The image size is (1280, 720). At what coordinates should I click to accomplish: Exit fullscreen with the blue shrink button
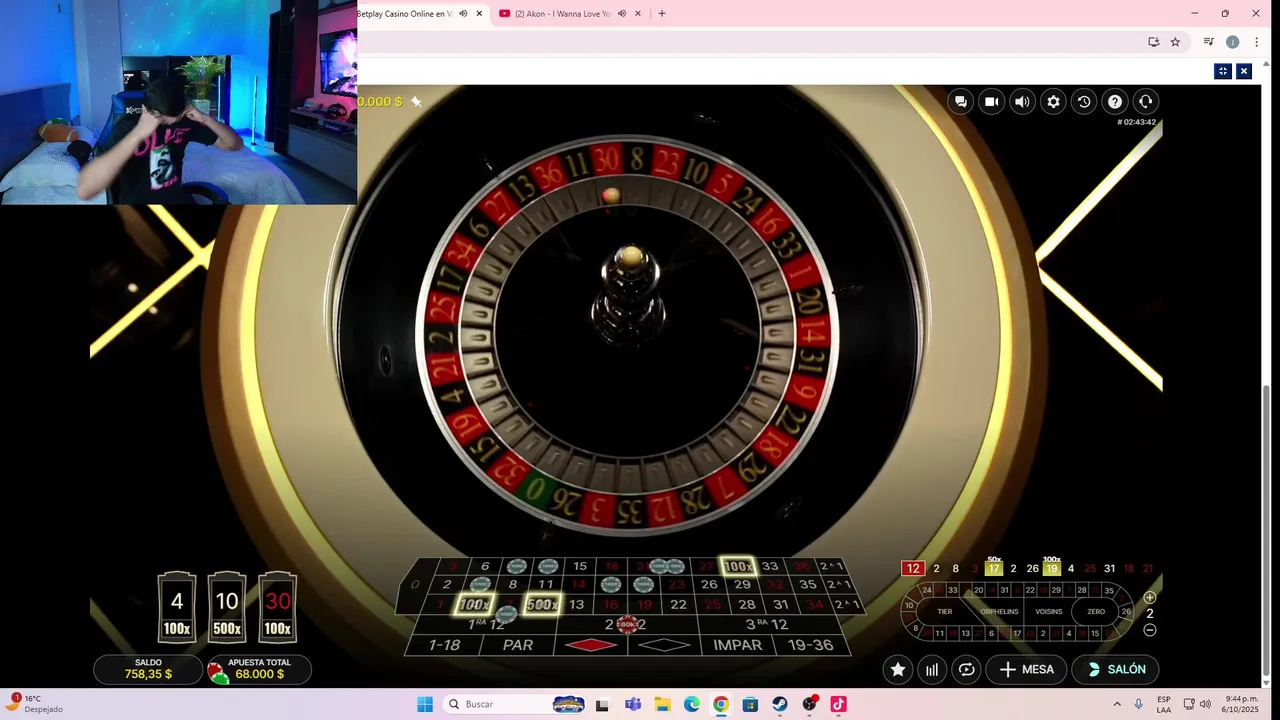click(x=1222, y=71)
